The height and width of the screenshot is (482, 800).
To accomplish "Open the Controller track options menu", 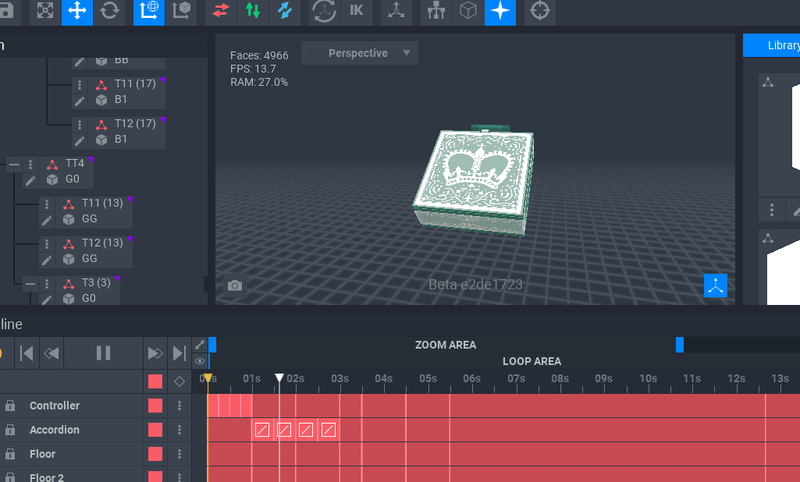I will tap(179, 405).
